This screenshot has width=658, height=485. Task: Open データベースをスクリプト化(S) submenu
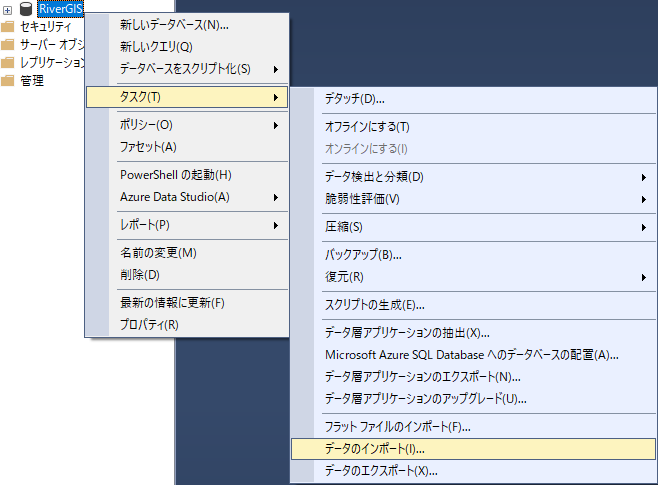pos(185,68)
